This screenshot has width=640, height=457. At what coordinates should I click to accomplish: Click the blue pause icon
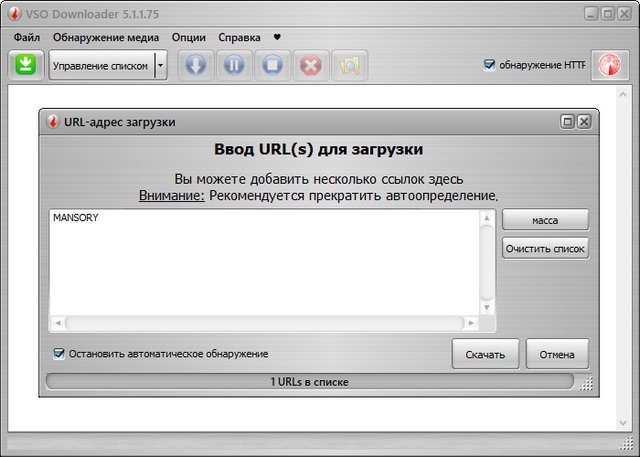pos(234,65)
